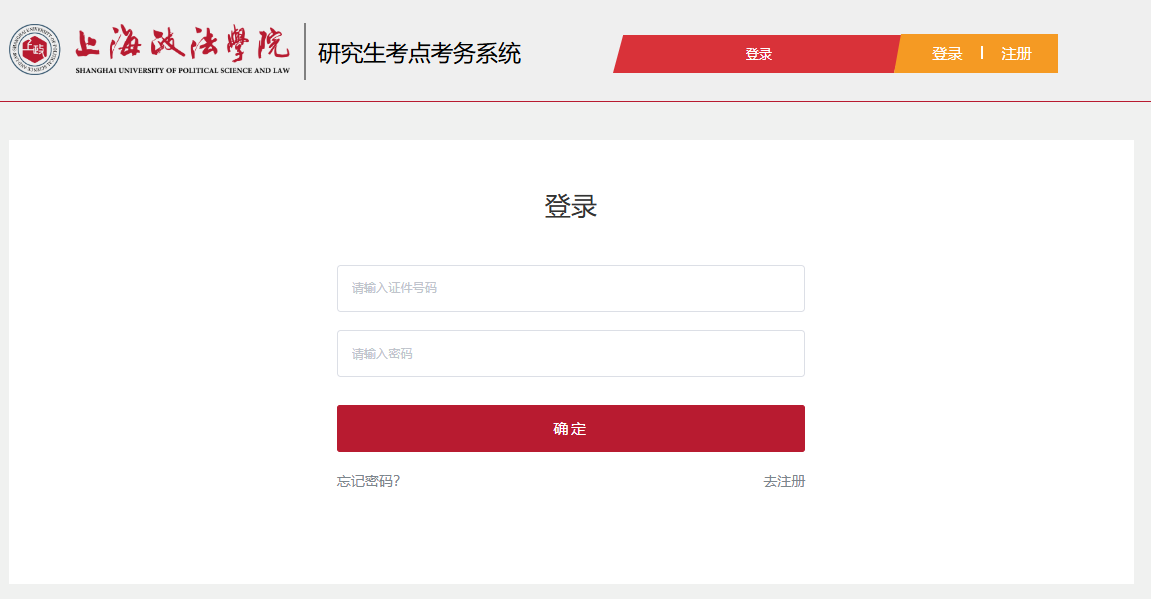Open the 忘记密码? forgot password link
The image size is (1151, 599).
(x=368, y=481)
